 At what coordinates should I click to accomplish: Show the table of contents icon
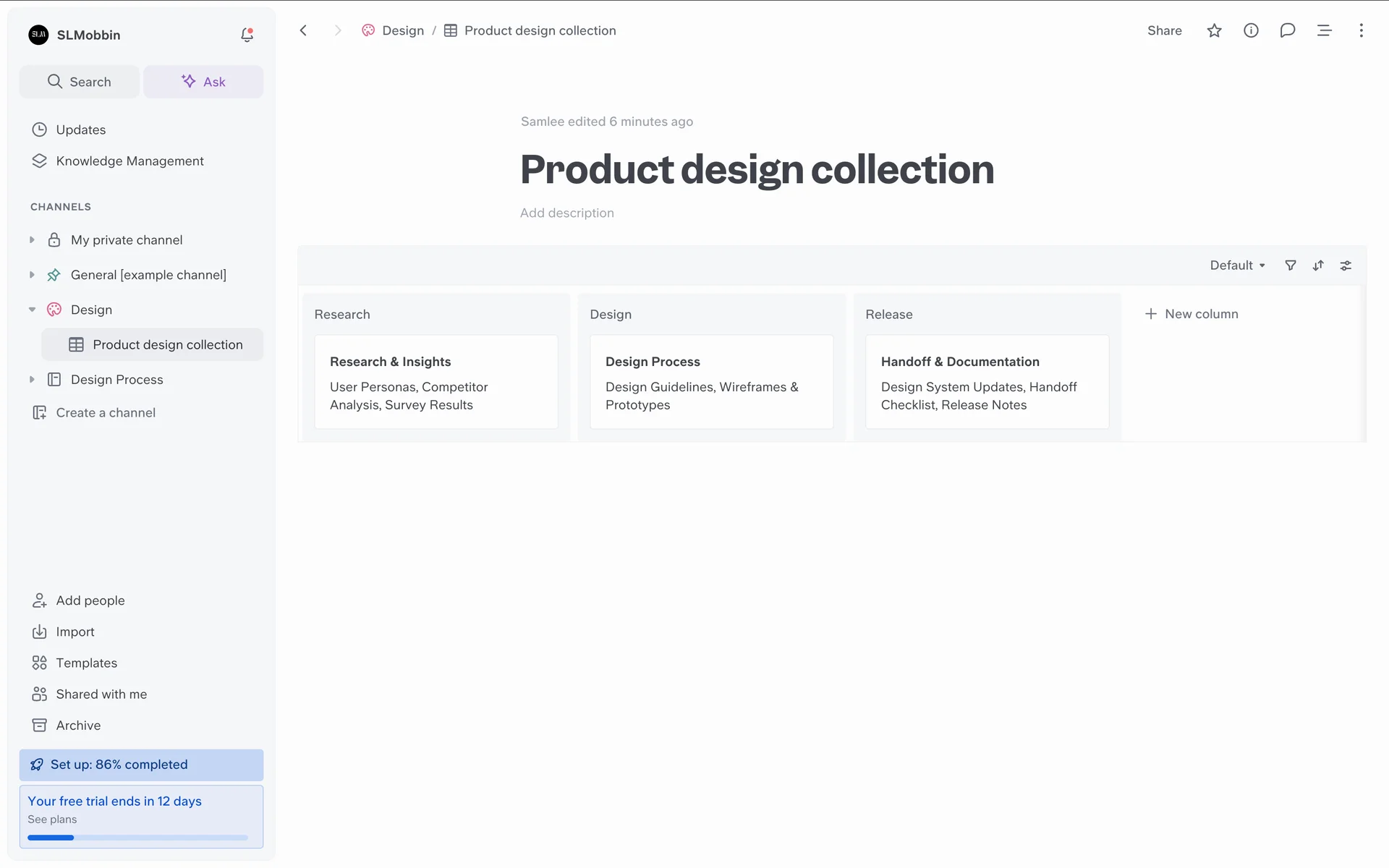point(1324,30)
